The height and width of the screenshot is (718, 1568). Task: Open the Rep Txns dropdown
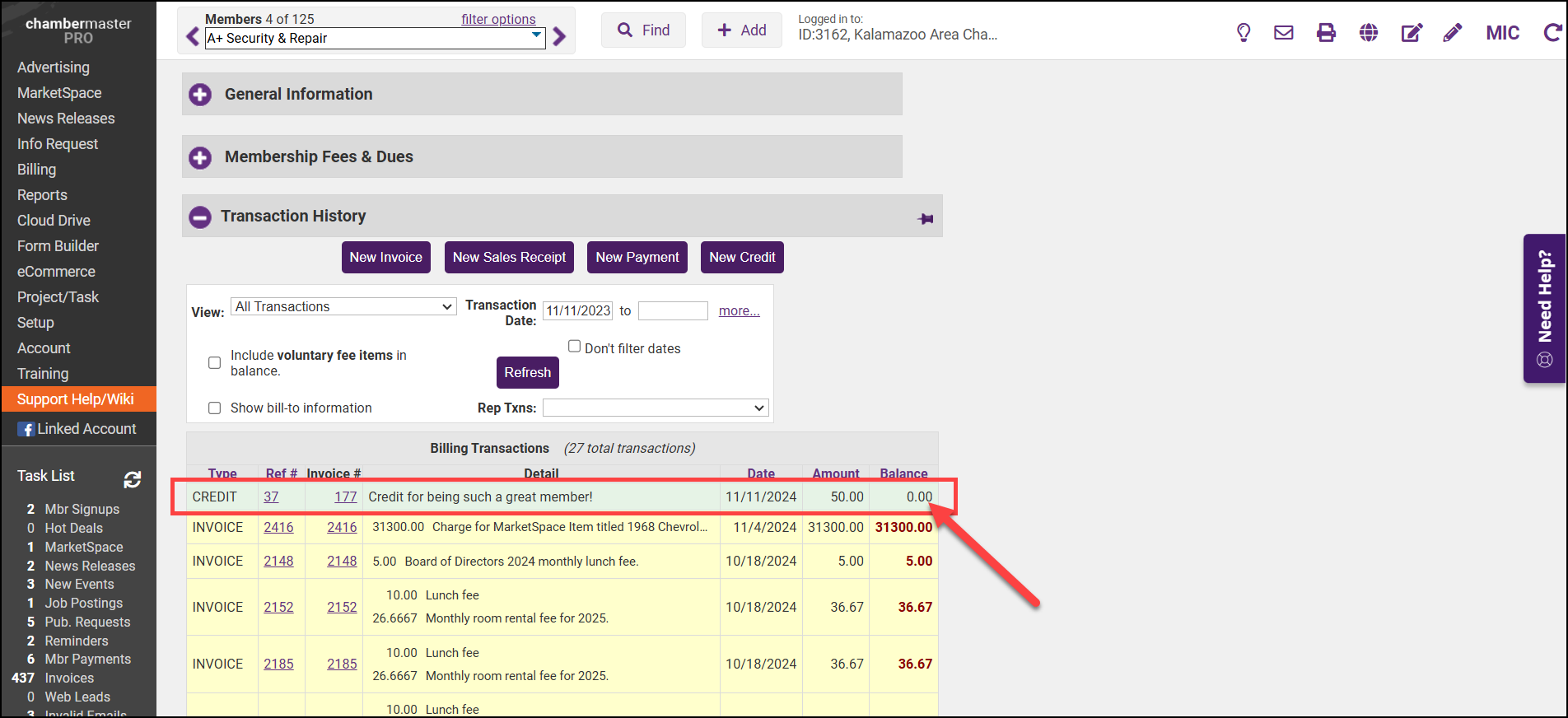tap(656, 408)
